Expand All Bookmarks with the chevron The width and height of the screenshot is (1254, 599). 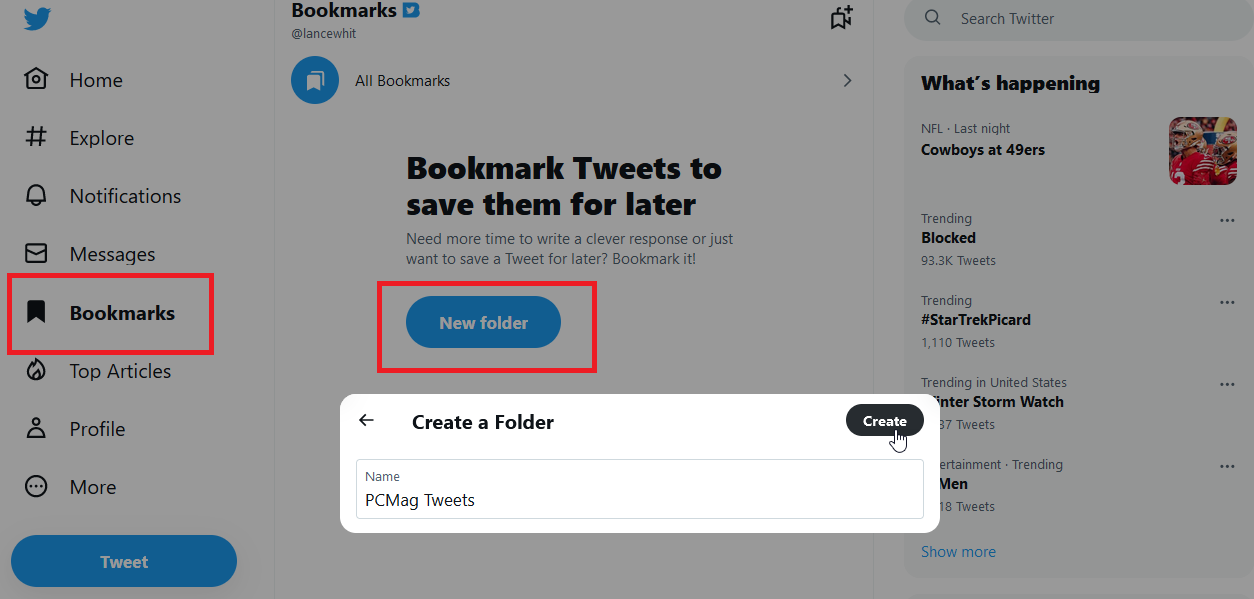click(846, 80)
